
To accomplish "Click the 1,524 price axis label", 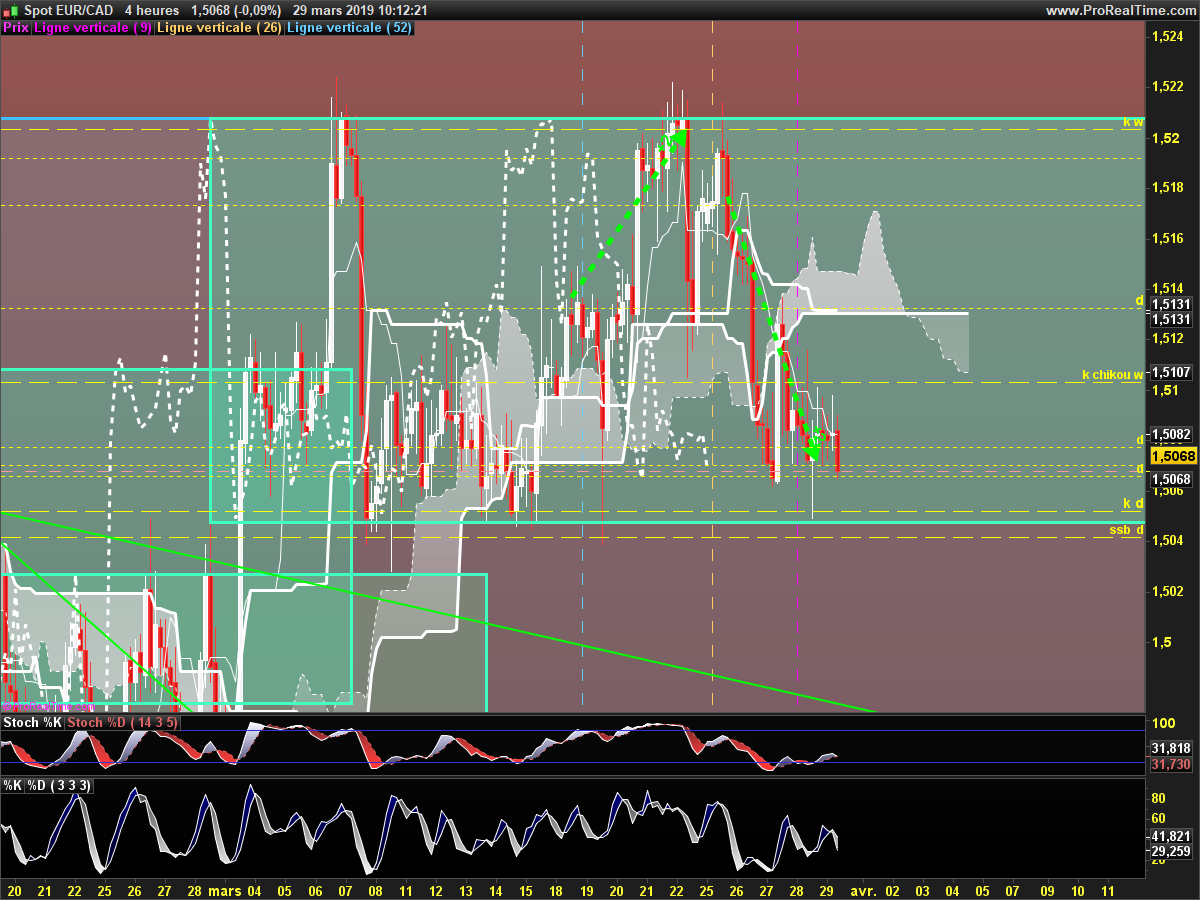I will click(x=1168, y=37).
